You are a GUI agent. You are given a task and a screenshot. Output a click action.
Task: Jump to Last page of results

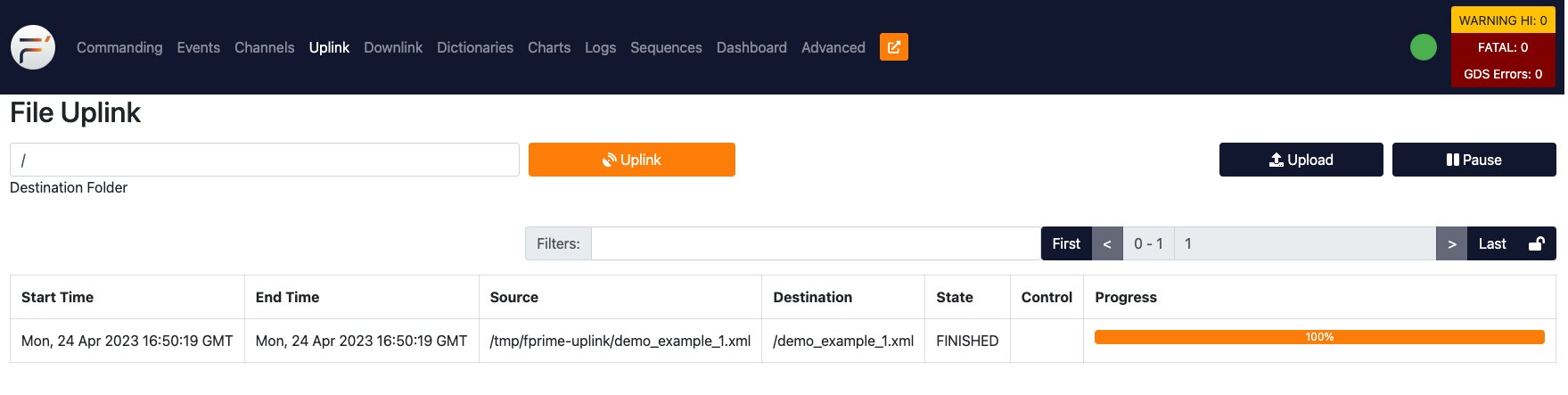pos(1492,243)
